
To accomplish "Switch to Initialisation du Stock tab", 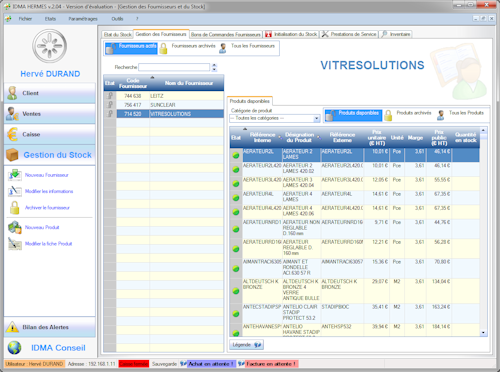I will 291,34.
